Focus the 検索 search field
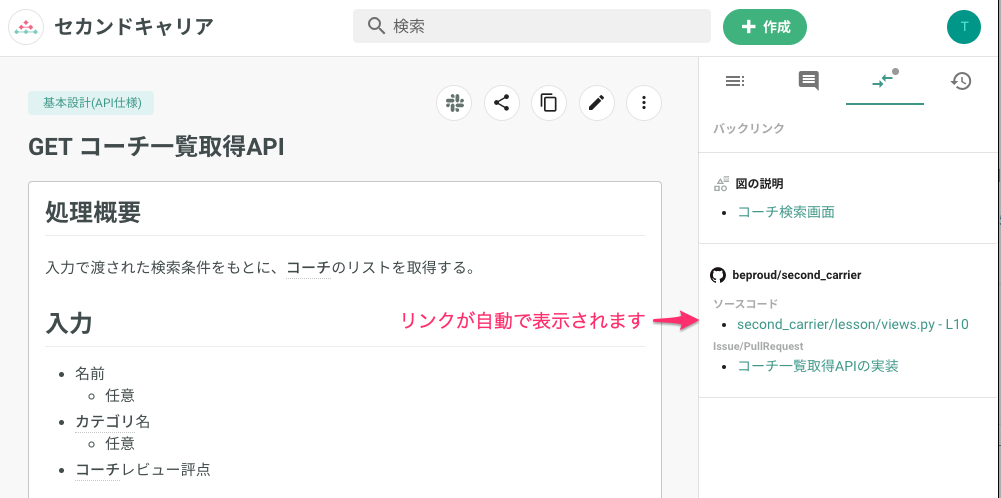This screenshot has height=498, width=1001. (x=532, y=26)
